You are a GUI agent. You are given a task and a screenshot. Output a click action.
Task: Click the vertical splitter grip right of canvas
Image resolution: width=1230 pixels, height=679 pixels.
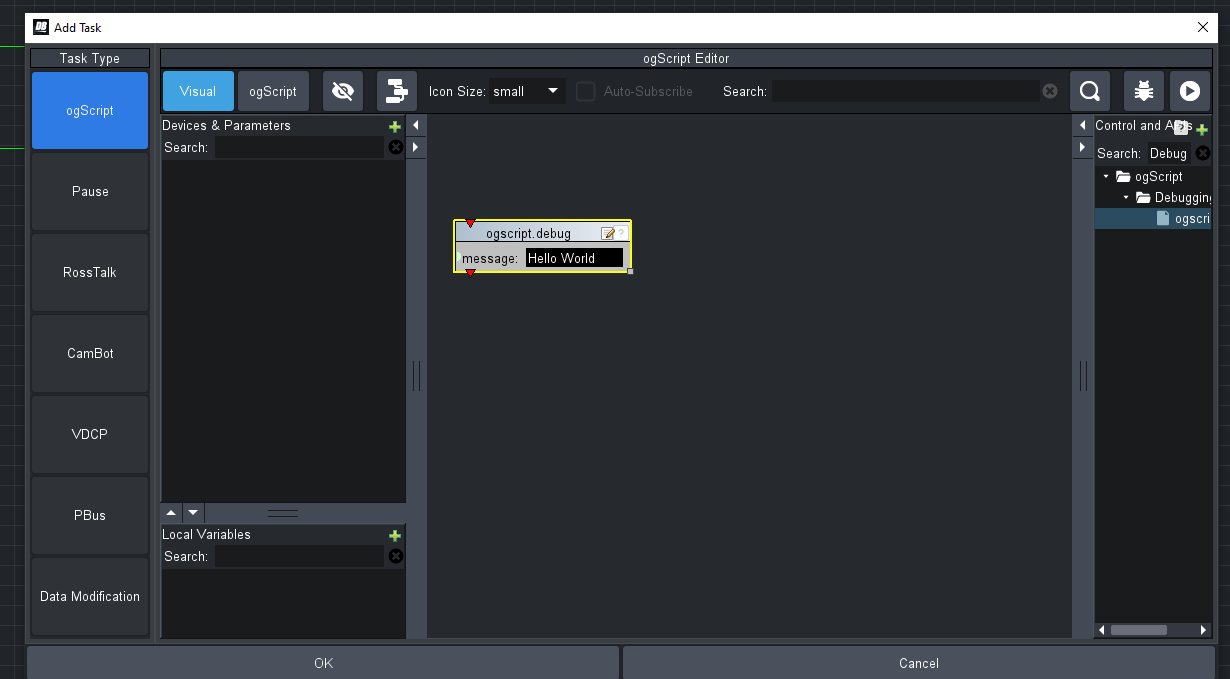(x=1082, y=376)
